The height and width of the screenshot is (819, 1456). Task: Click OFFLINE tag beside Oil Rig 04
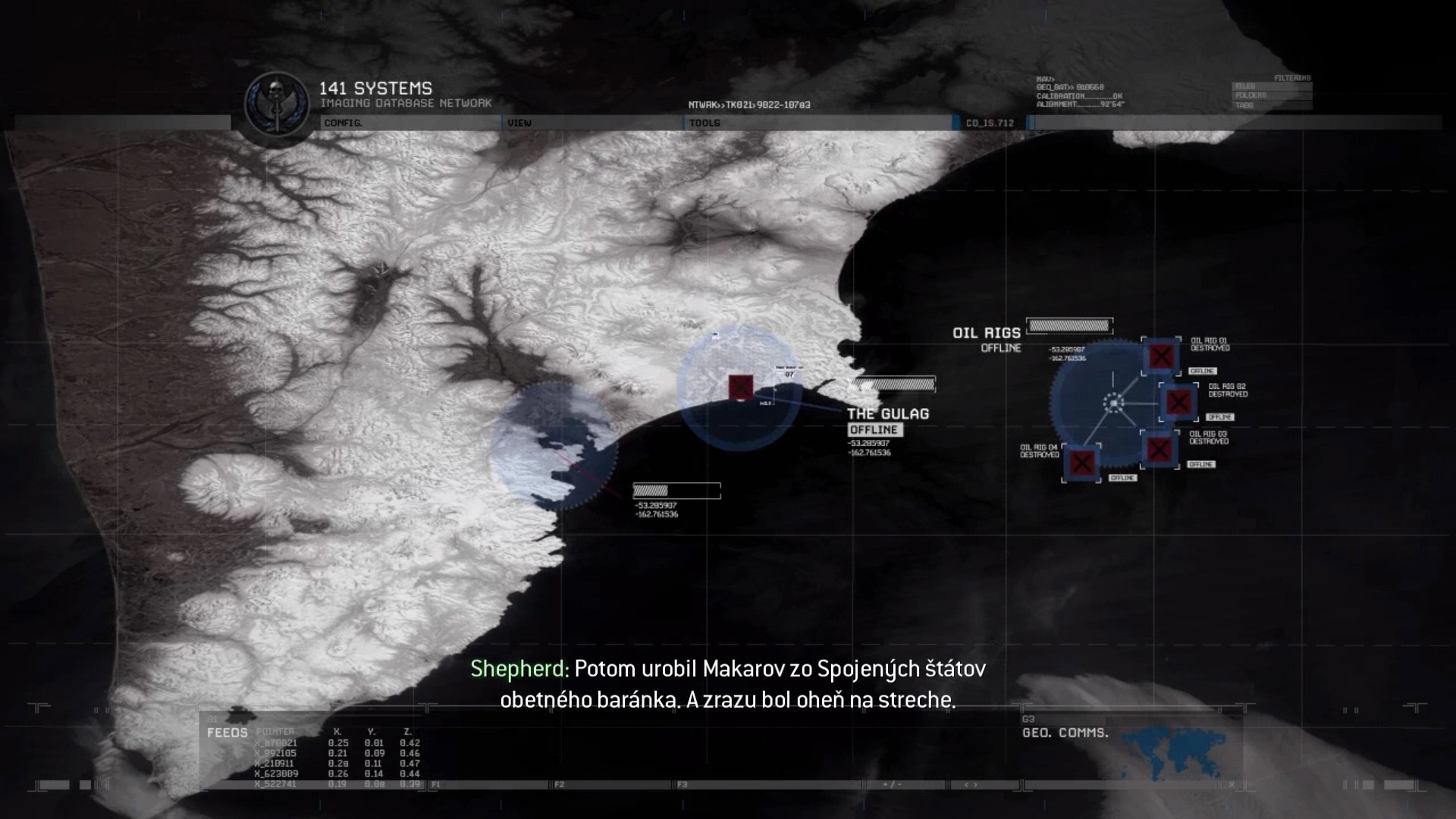click(1122, 478)
